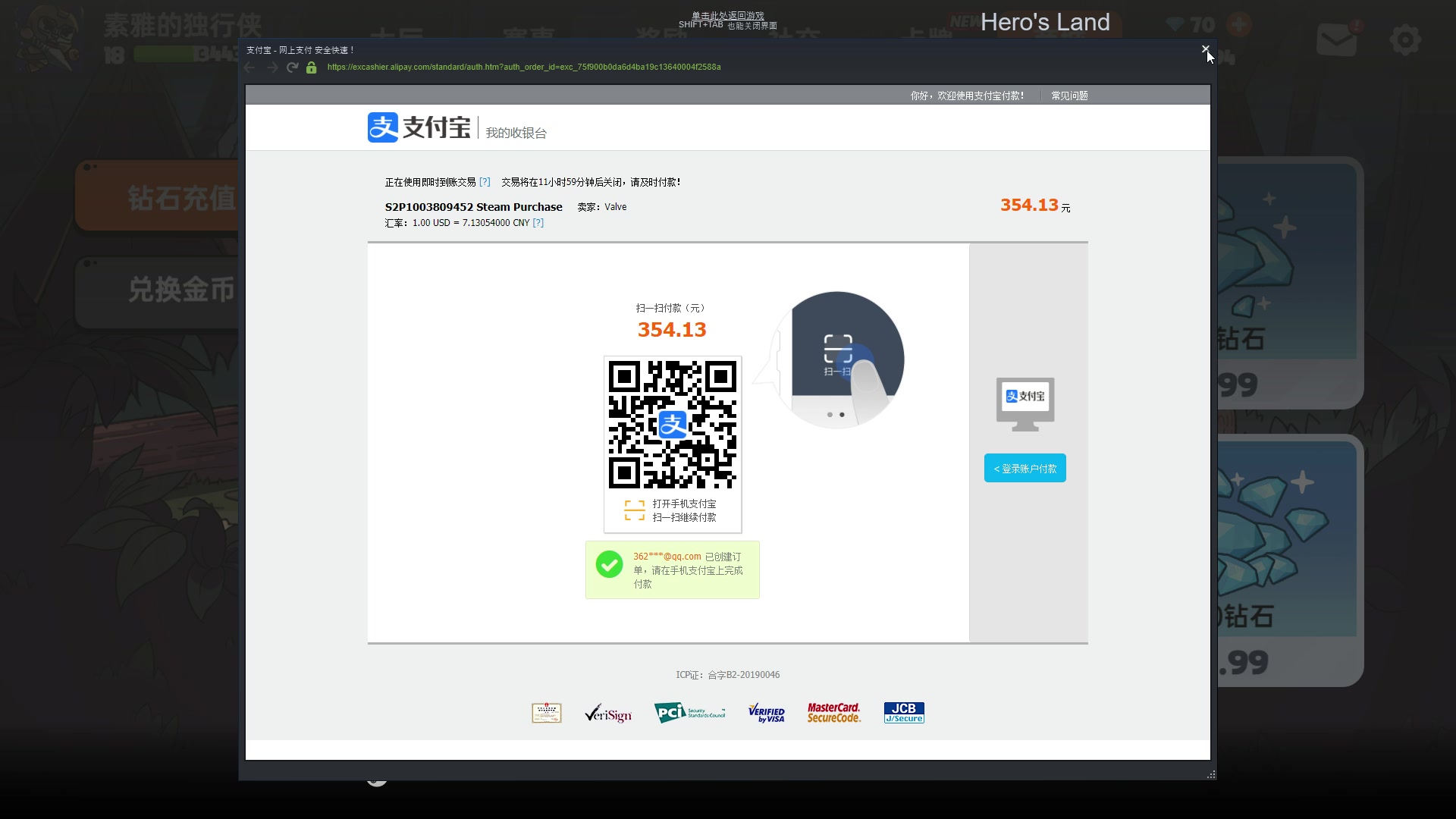The height and width of the screenshot is (819, 1456).
Task: Click the ICP证 license number text
Action: [728, 675]
